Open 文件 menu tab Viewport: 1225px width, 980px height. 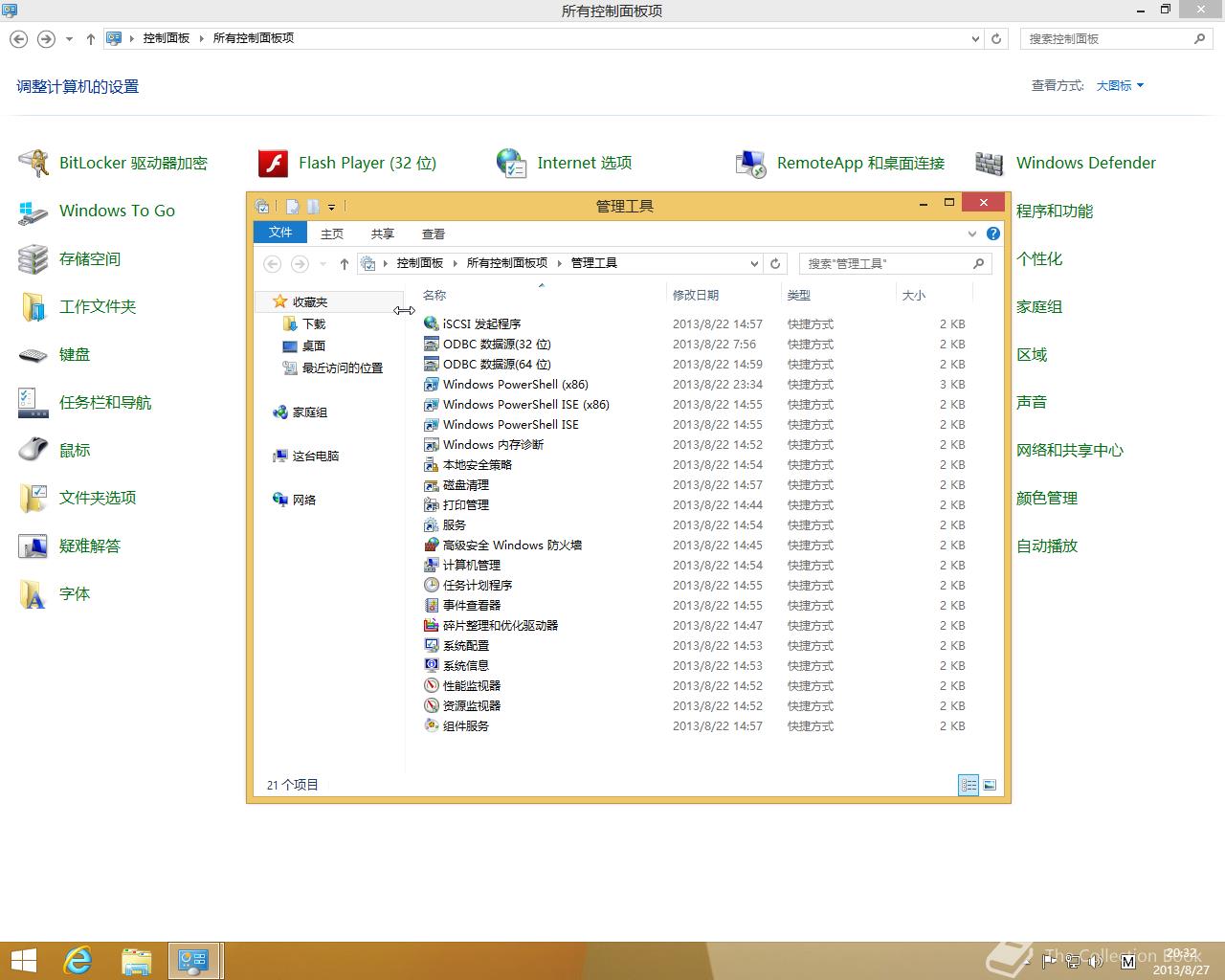coord(280,233)
